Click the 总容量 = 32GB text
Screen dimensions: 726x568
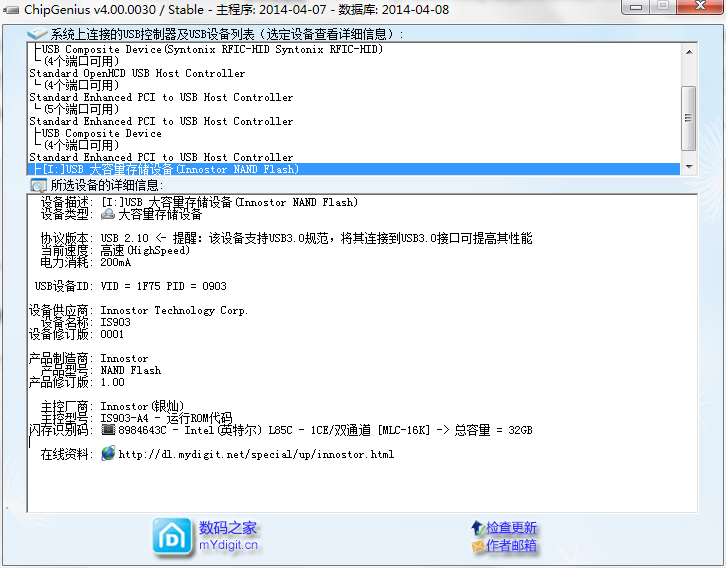pos(493,430)
